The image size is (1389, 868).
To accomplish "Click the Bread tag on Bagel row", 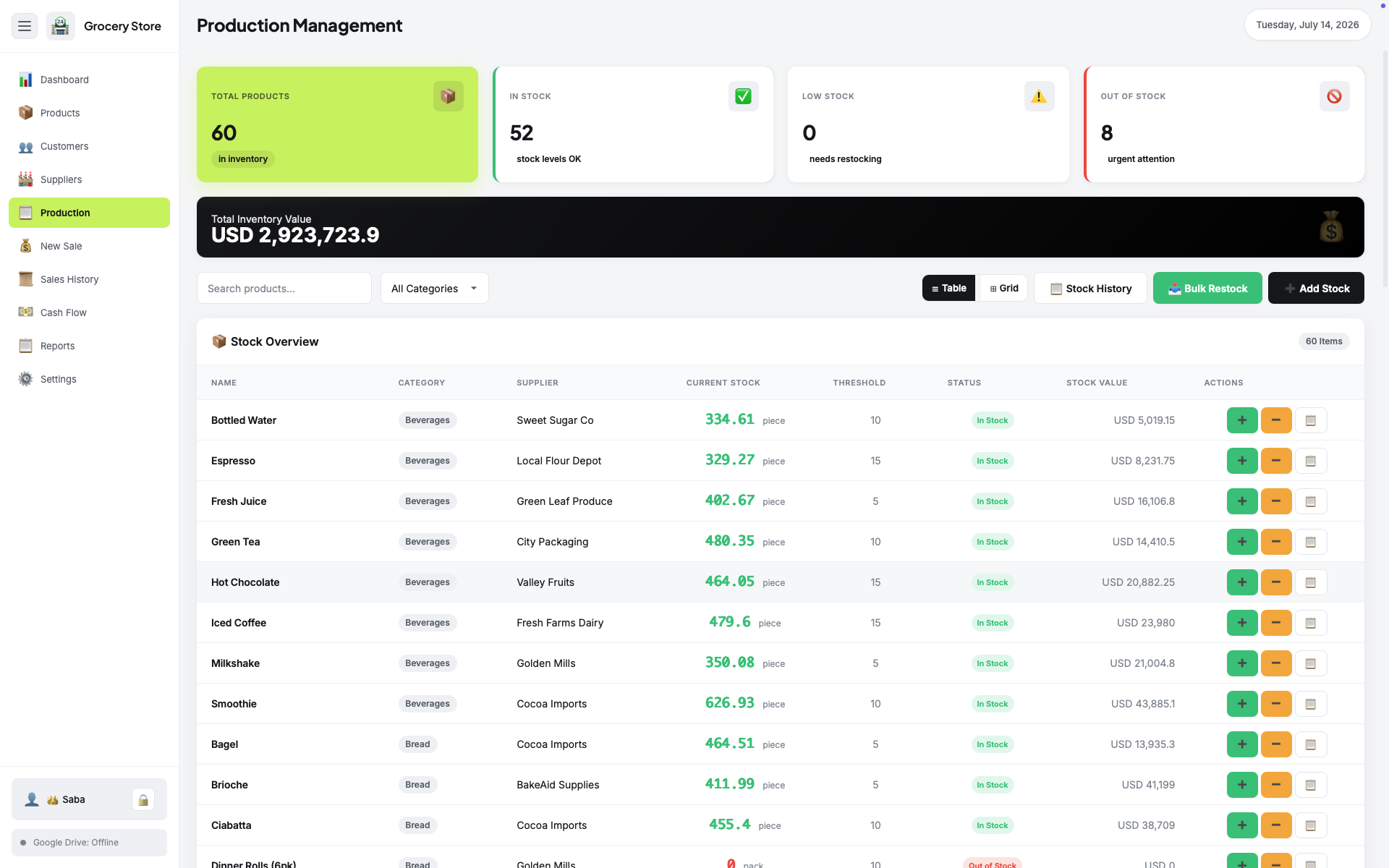I will click(417, 744).
